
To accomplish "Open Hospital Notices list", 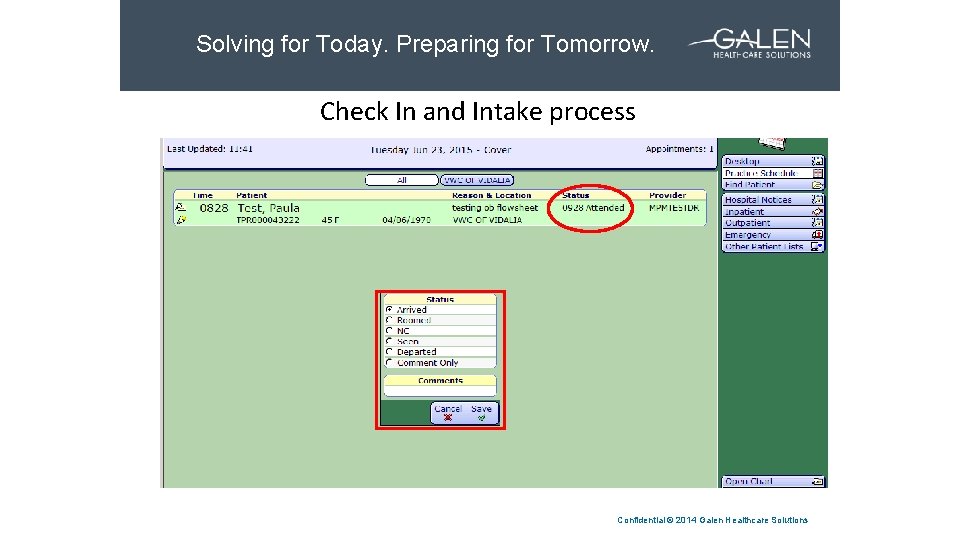I will (773, 200).
